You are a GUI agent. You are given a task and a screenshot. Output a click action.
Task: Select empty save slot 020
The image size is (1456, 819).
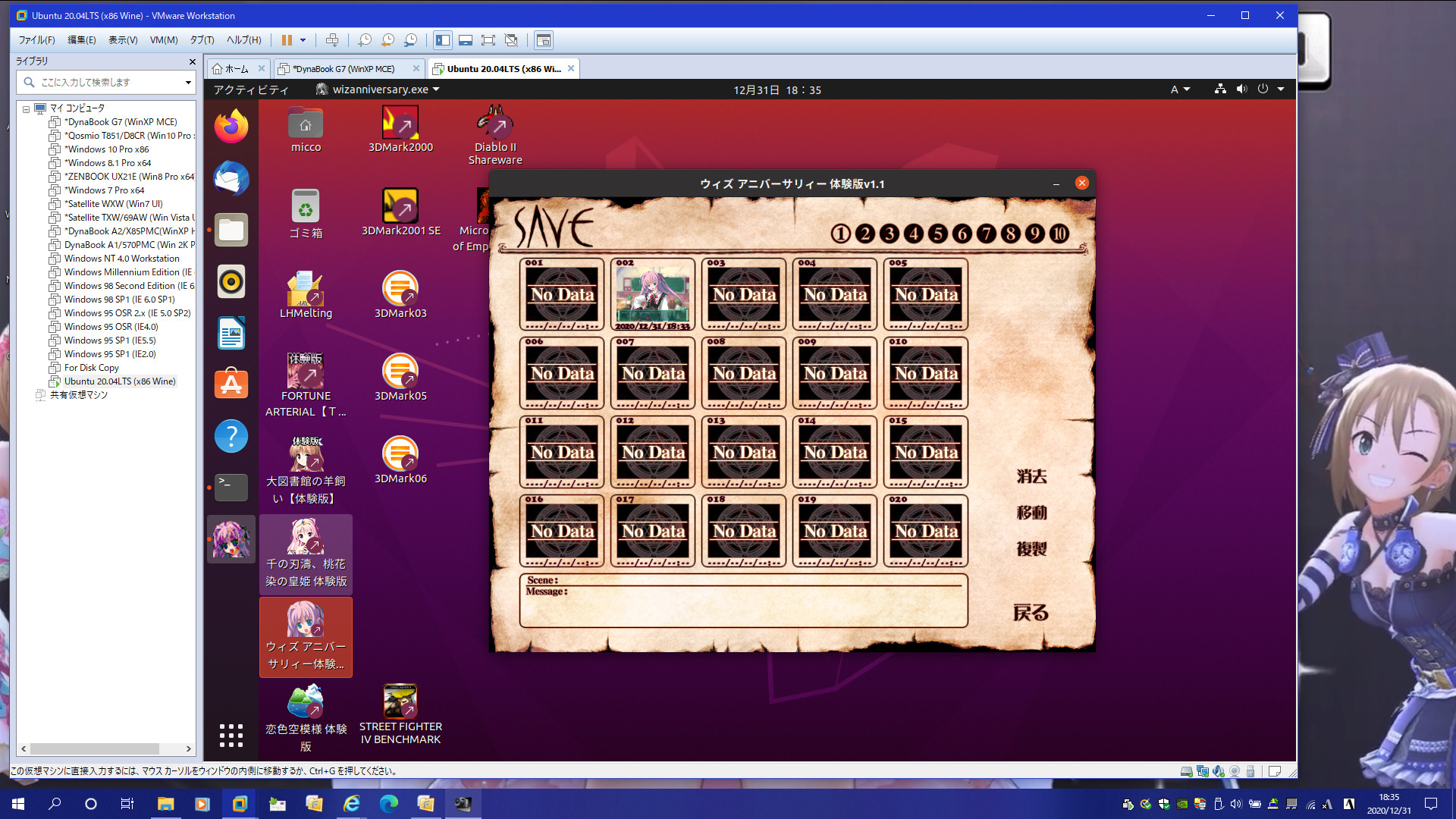[926, 531]
